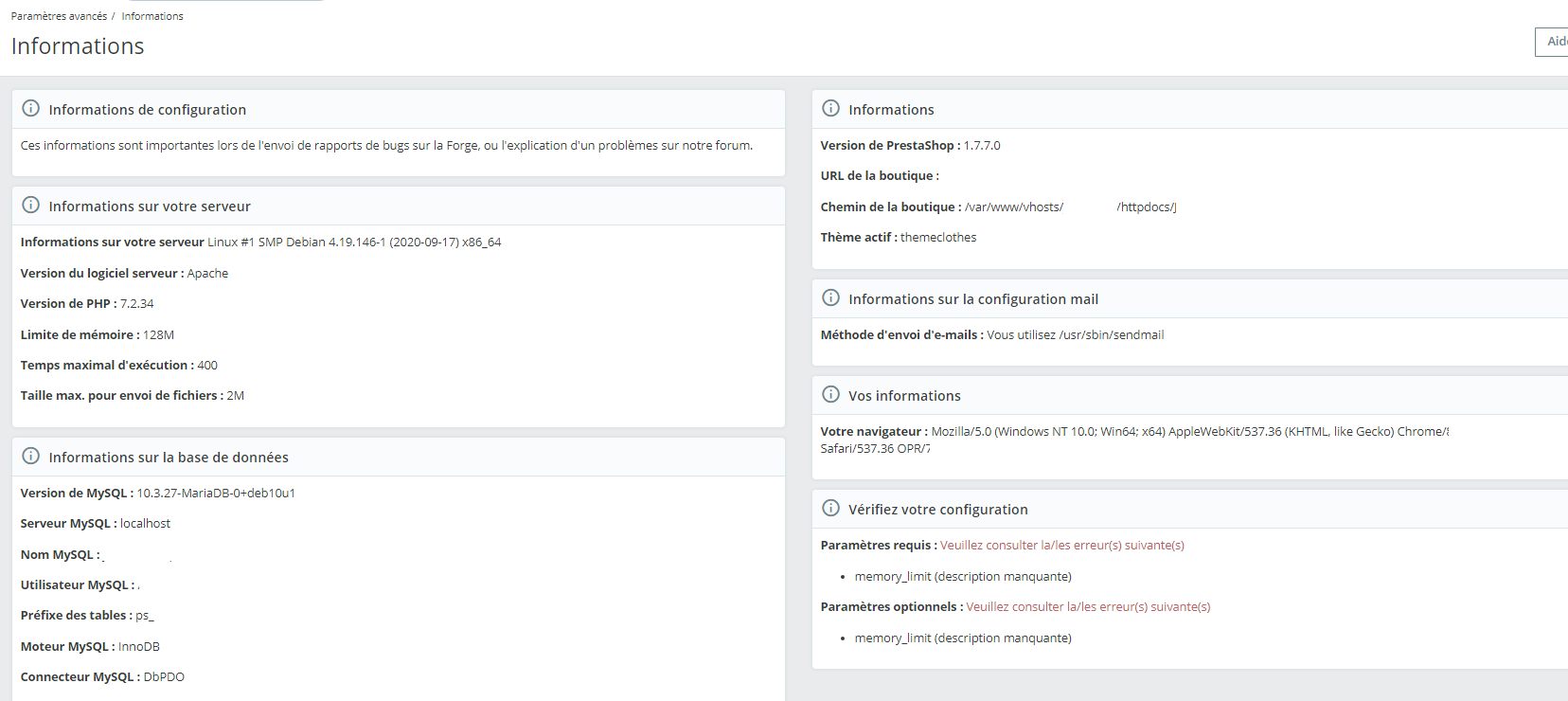1568x701 pixels.
Task: Click memory_limit item under Paramètres requis
Action: pos(963,577)
